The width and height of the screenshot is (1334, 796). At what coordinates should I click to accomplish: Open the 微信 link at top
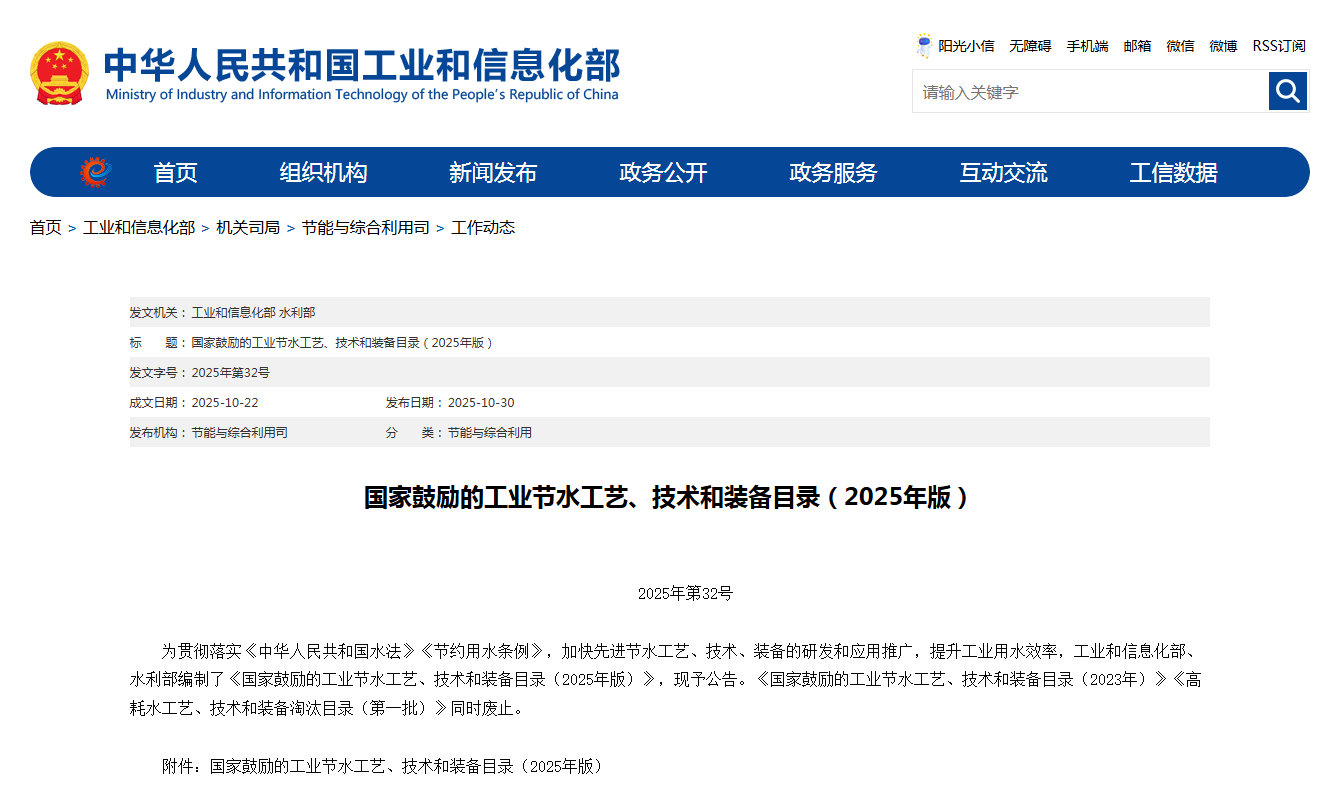1180,46
